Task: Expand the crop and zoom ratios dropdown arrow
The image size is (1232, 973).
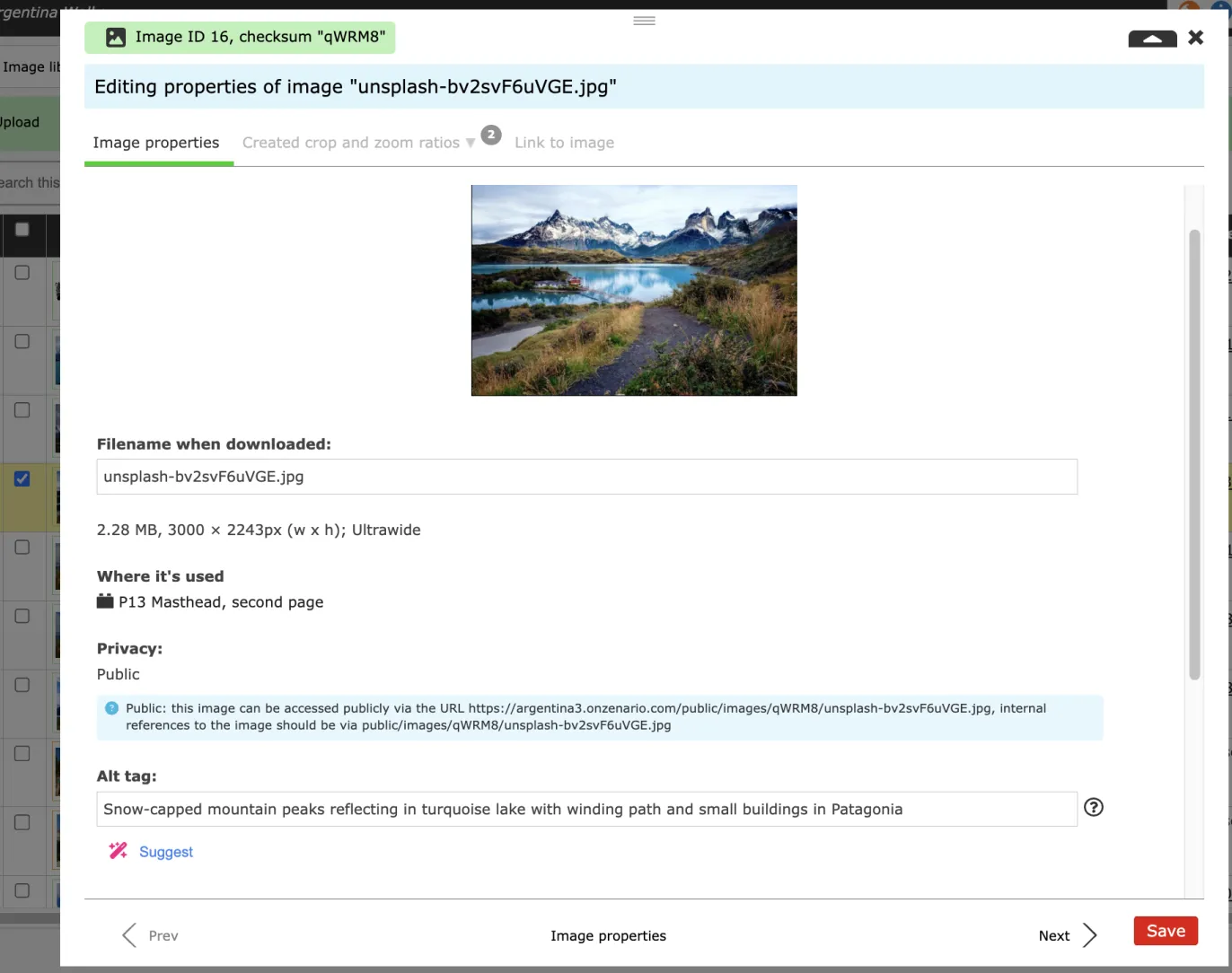Action: 470,144
